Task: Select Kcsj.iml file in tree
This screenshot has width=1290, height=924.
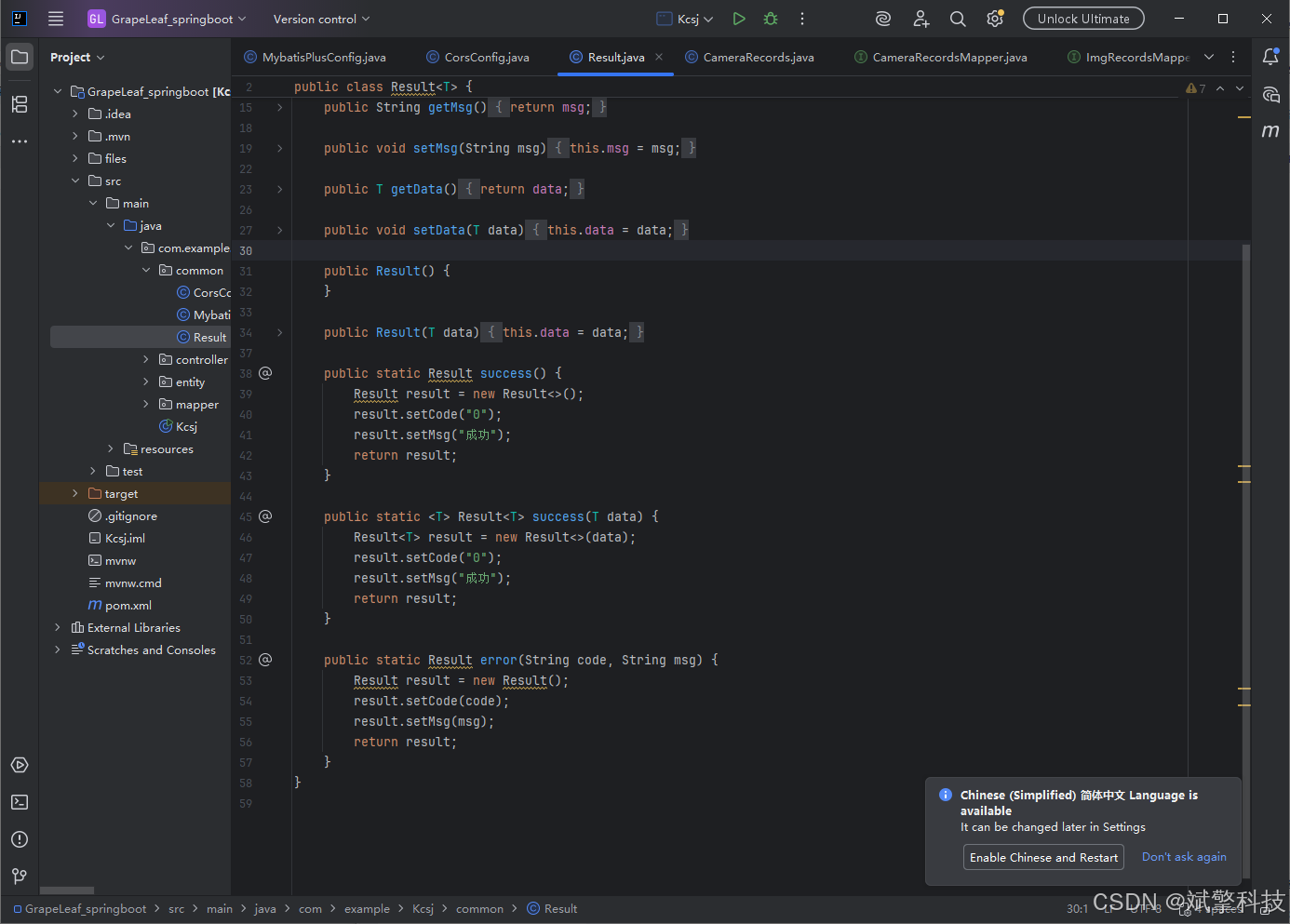Action: 116,539
